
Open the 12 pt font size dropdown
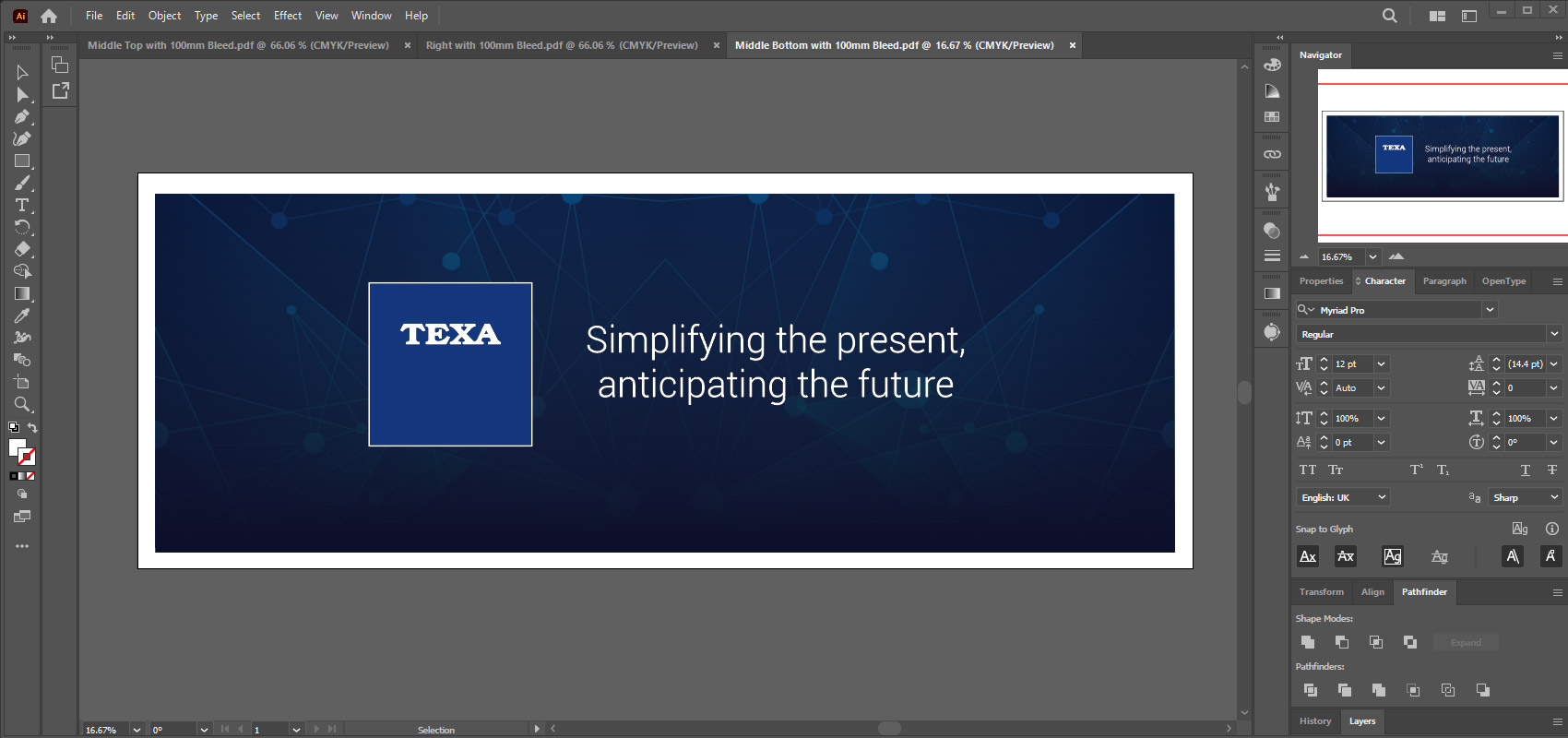1382,363
